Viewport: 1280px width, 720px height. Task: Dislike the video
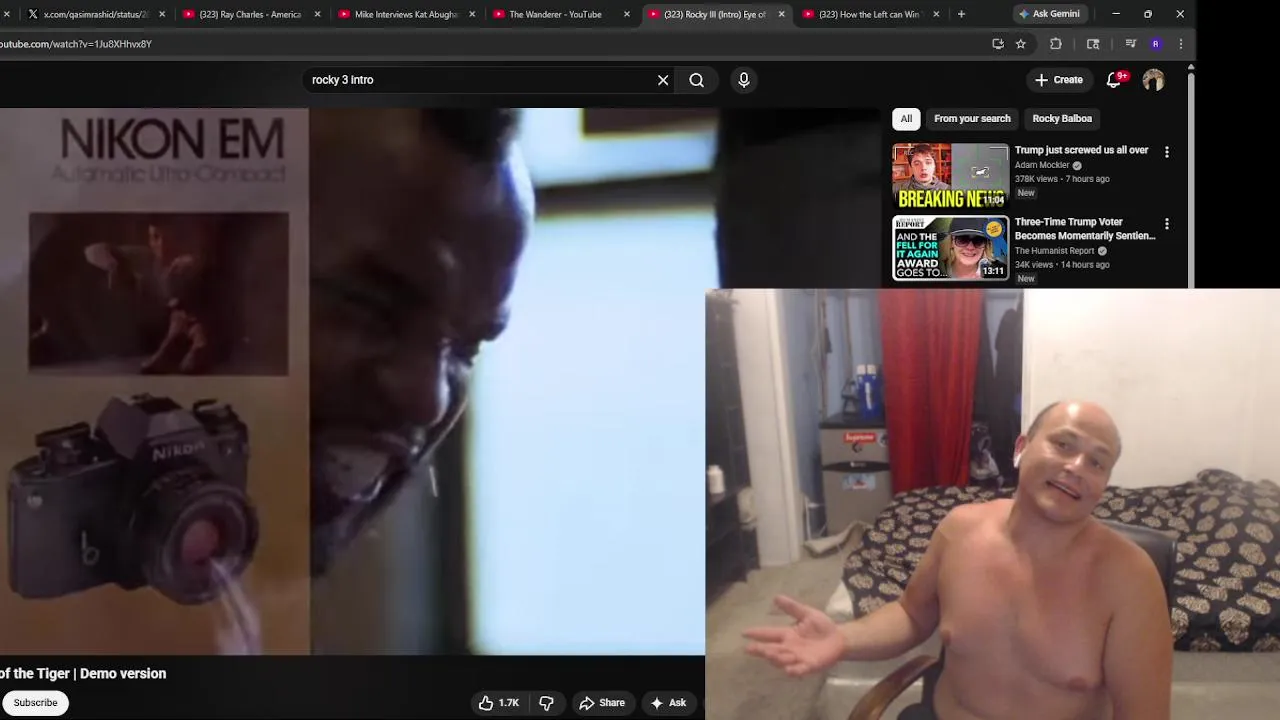(546, 703)
